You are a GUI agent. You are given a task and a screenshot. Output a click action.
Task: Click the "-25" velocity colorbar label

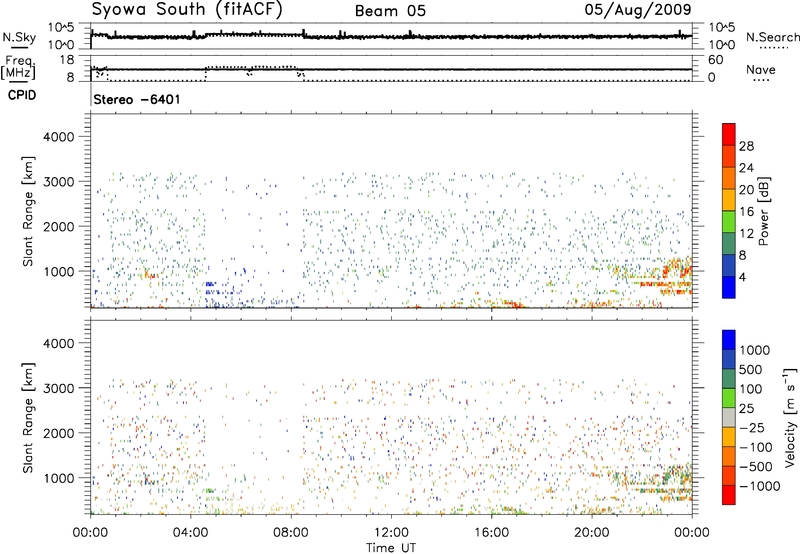point(752,427)
